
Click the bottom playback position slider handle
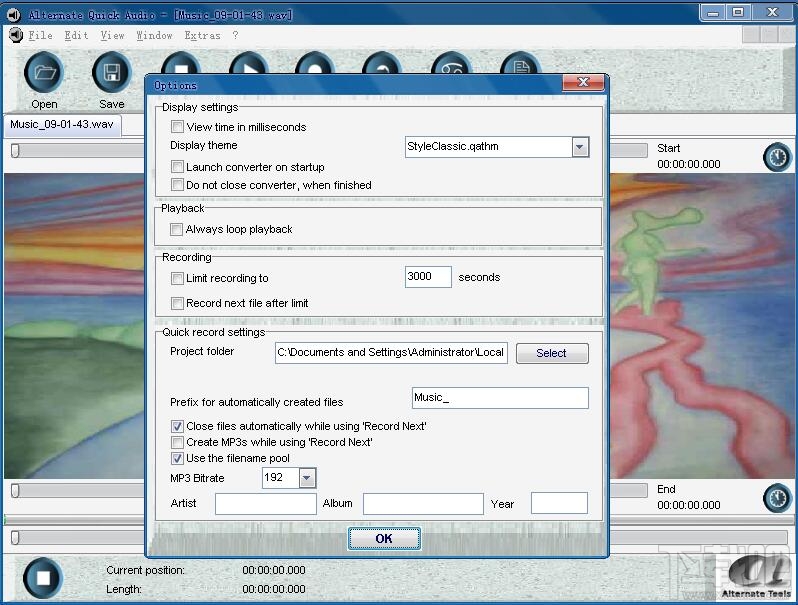click(x=15, y=537)
